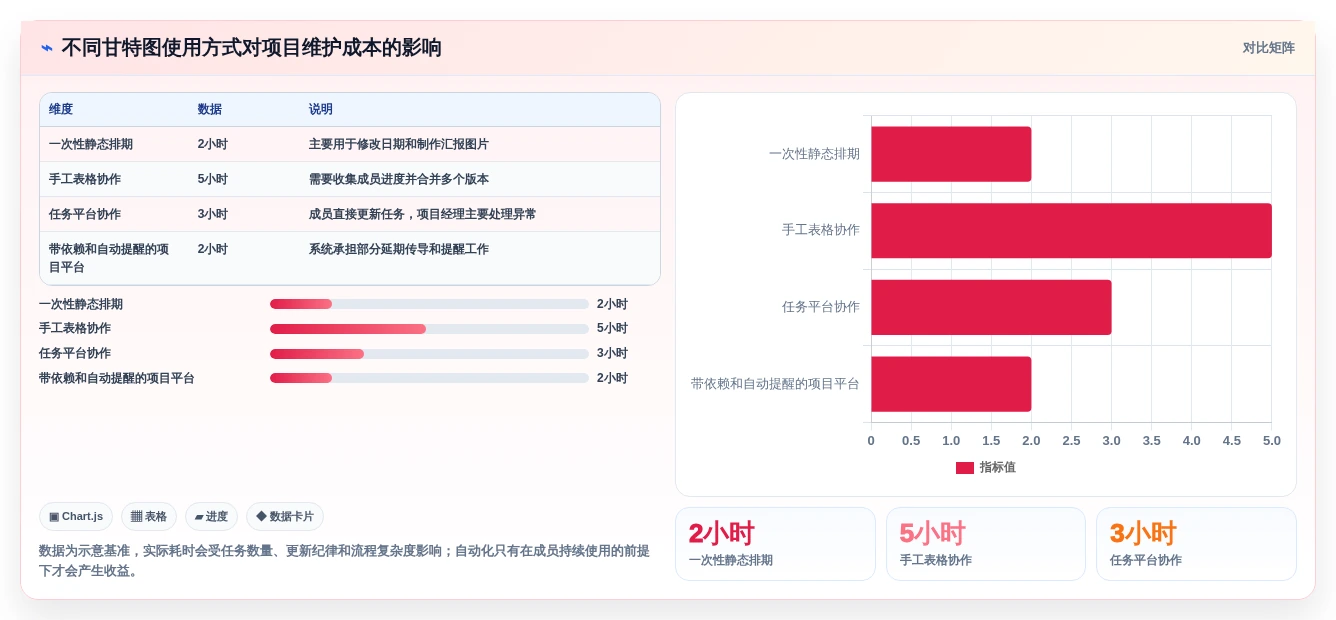Image resolution: width=1336 pixels, height=620 pixels.
Task: Click progress bar for 手工表格协作
Action: (429, 329)
